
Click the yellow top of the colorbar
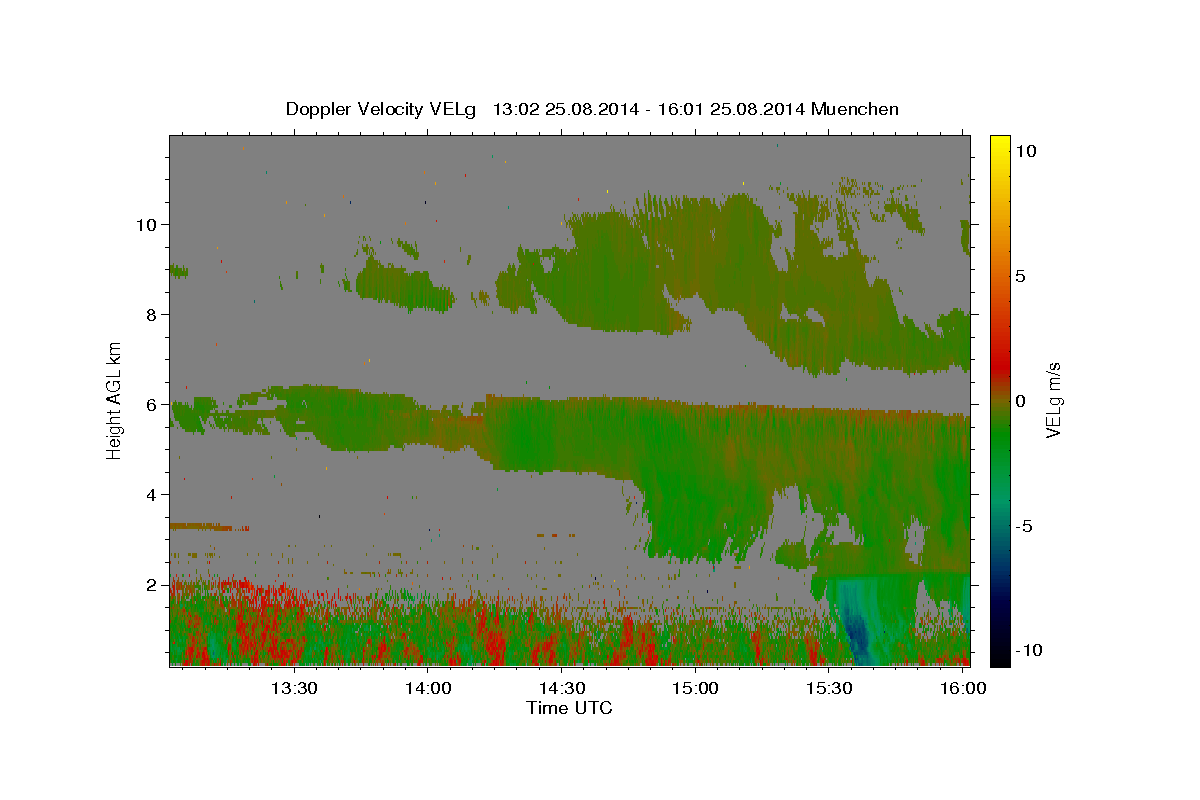(x=999, y=145)
